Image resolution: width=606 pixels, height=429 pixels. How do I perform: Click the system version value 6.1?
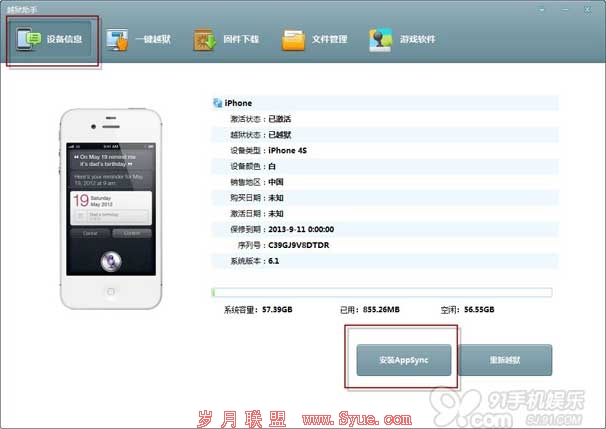click(274, 261)
